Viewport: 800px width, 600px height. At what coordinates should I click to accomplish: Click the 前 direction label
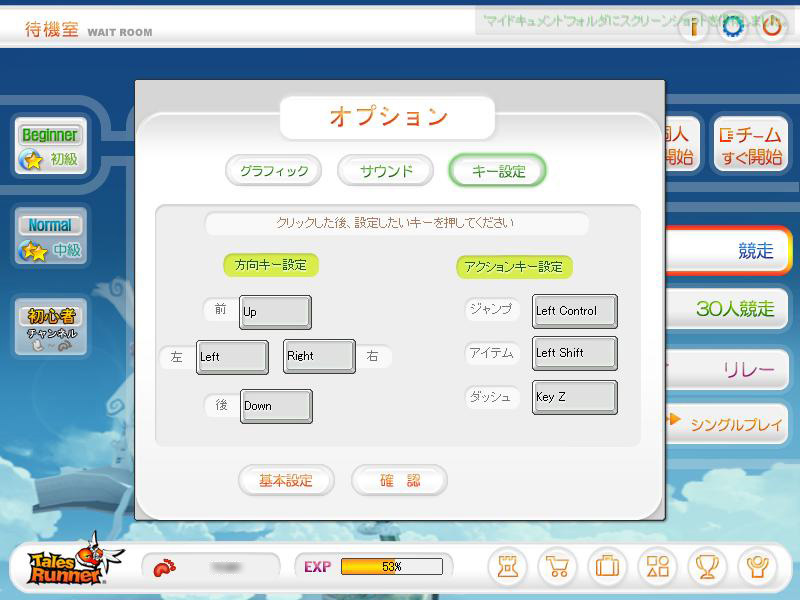(x=220, y=309)
